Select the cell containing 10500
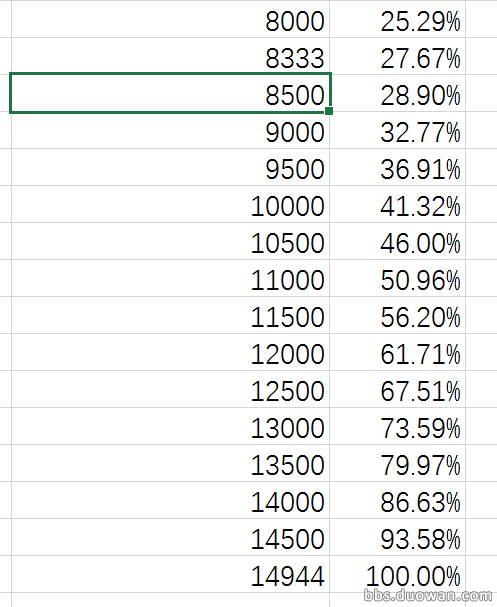497x607 pixels. [170, 241]
